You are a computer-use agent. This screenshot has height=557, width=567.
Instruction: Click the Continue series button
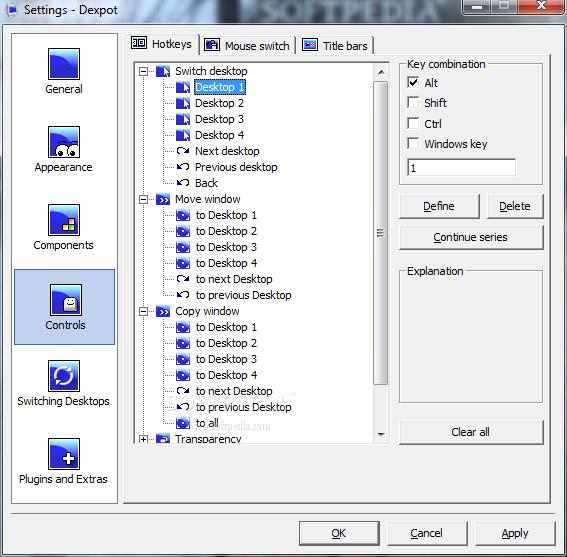pyautogui.click(x=471, y=237)
